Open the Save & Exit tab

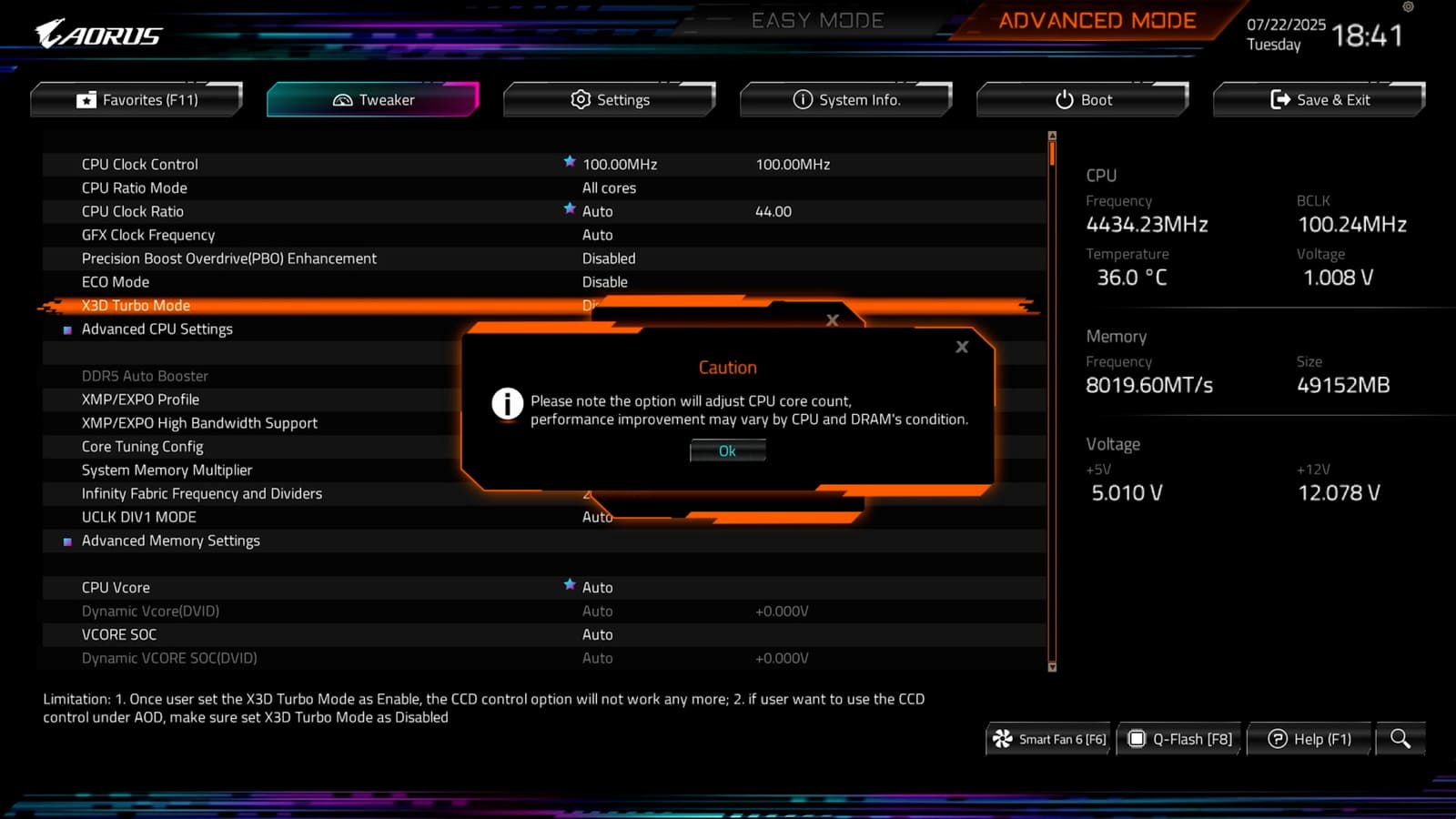pyautogui.click(x=1319, y=99)
